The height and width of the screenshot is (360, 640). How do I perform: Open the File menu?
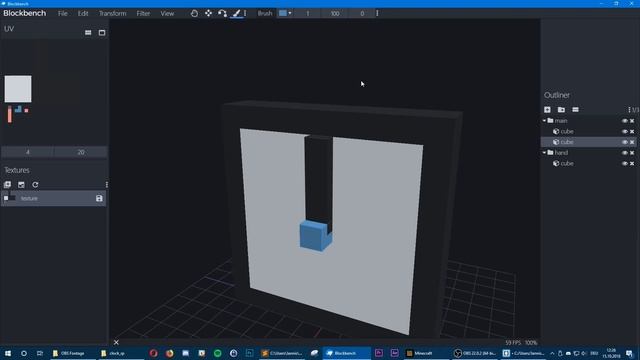(62, 13)
